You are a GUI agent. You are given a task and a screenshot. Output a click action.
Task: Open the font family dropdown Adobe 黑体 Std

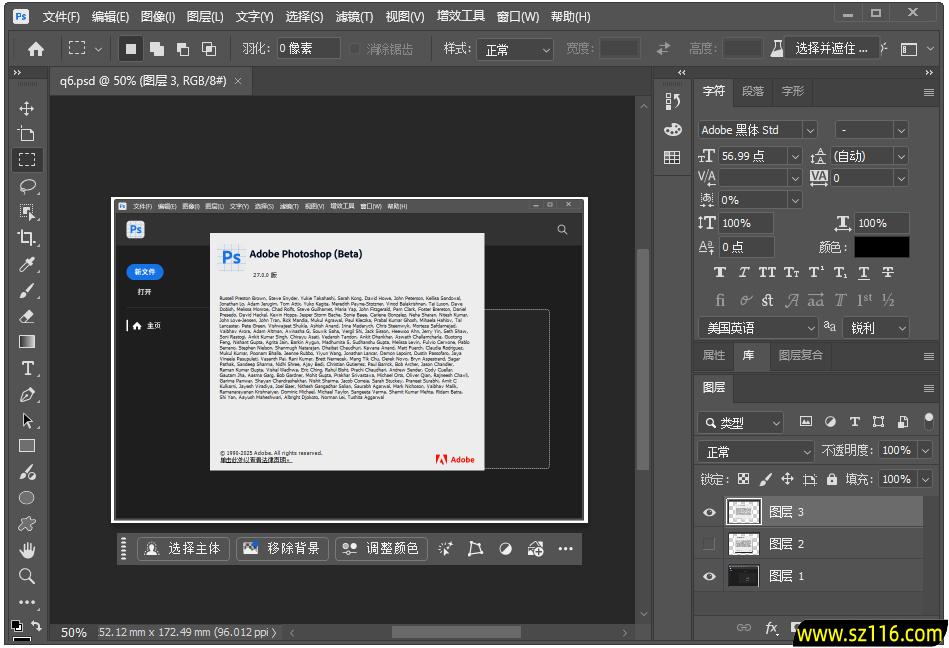(753, 129)
